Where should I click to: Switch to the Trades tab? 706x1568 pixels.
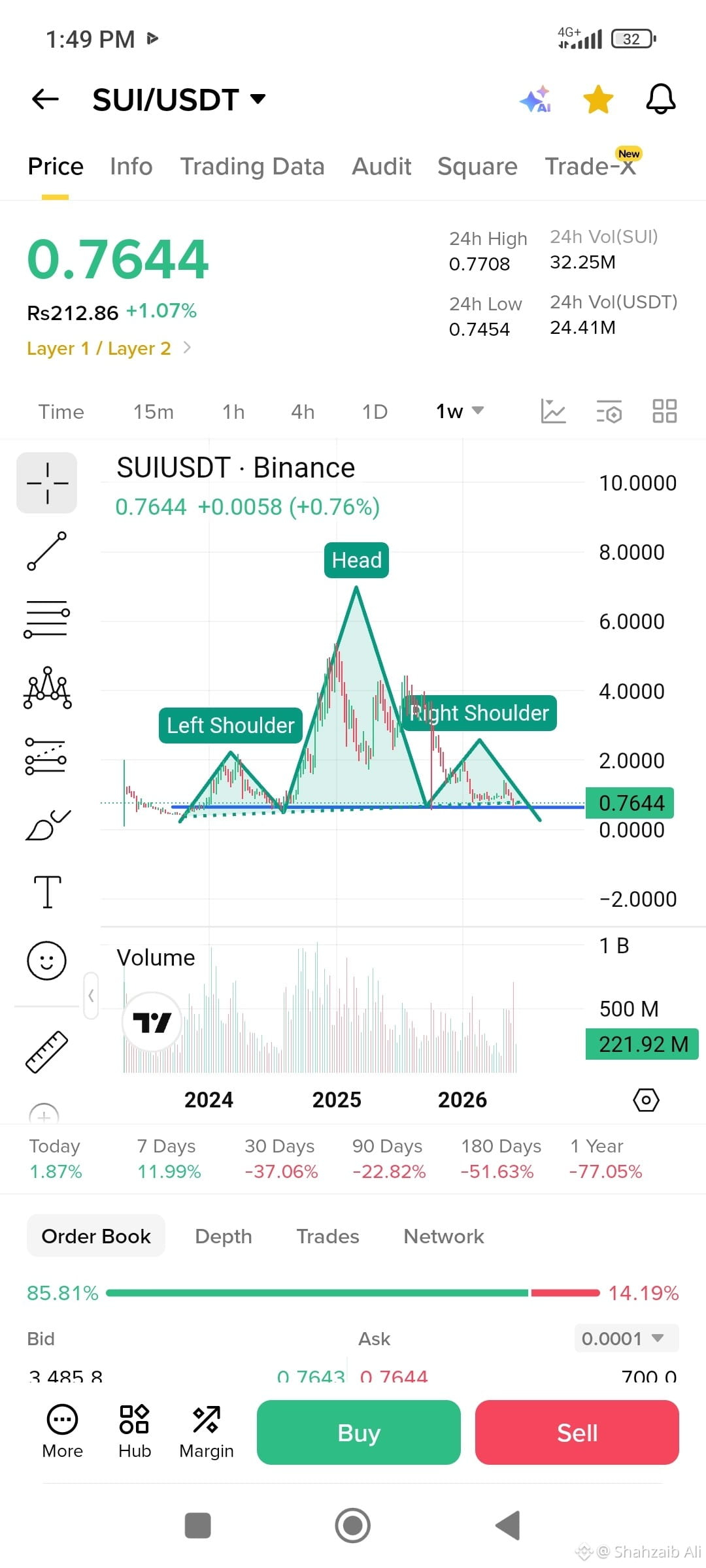click(328, 1236)
